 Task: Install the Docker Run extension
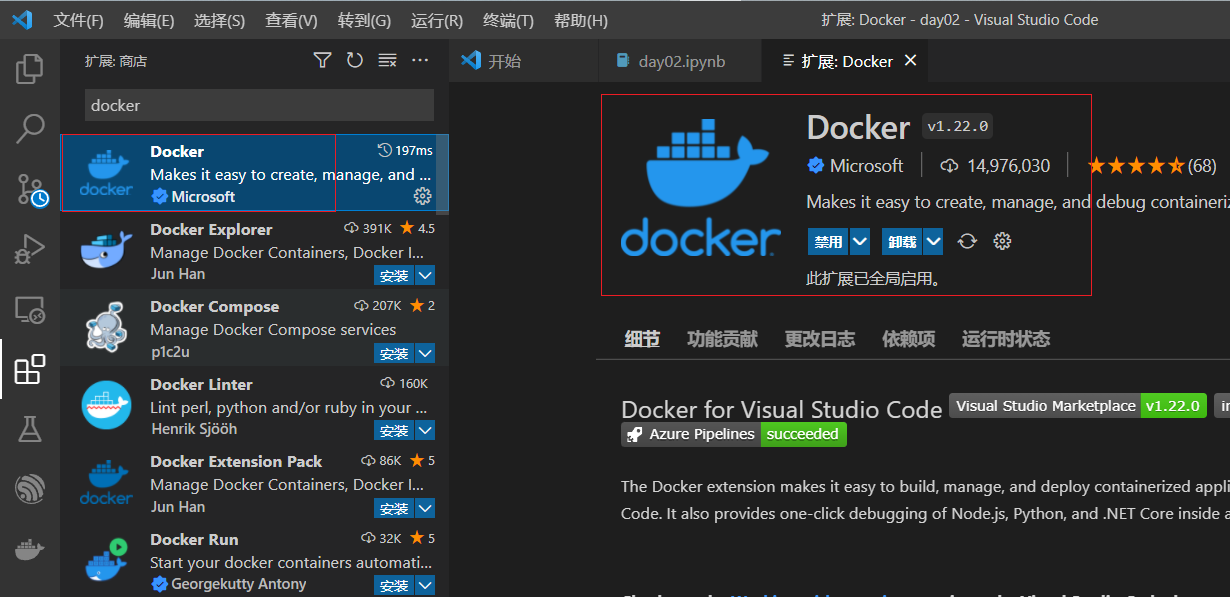coord(395,585)
